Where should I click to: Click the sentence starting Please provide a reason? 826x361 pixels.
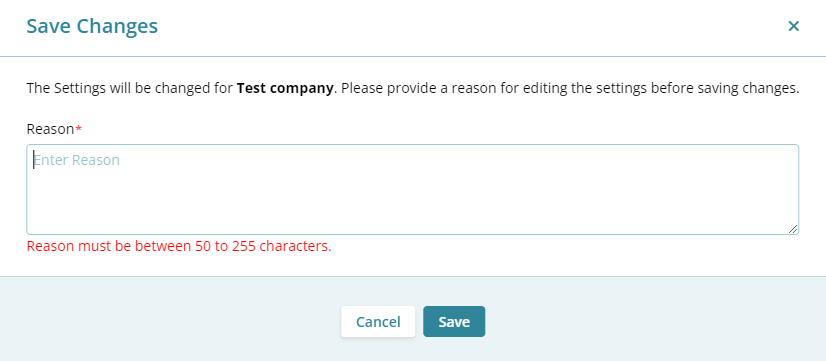570,88
